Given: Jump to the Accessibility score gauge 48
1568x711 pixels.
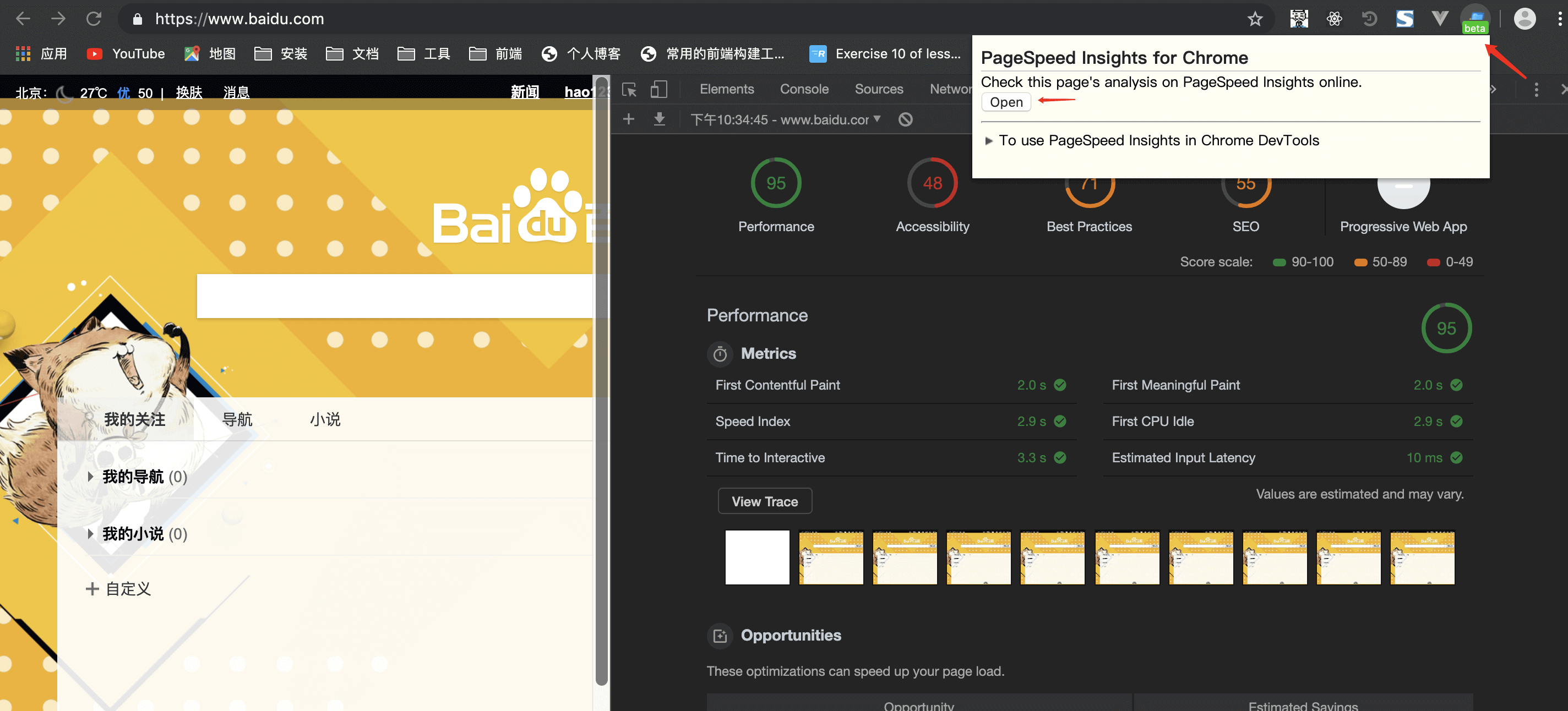Looking at the screenshot, I should tap(932, 183).
